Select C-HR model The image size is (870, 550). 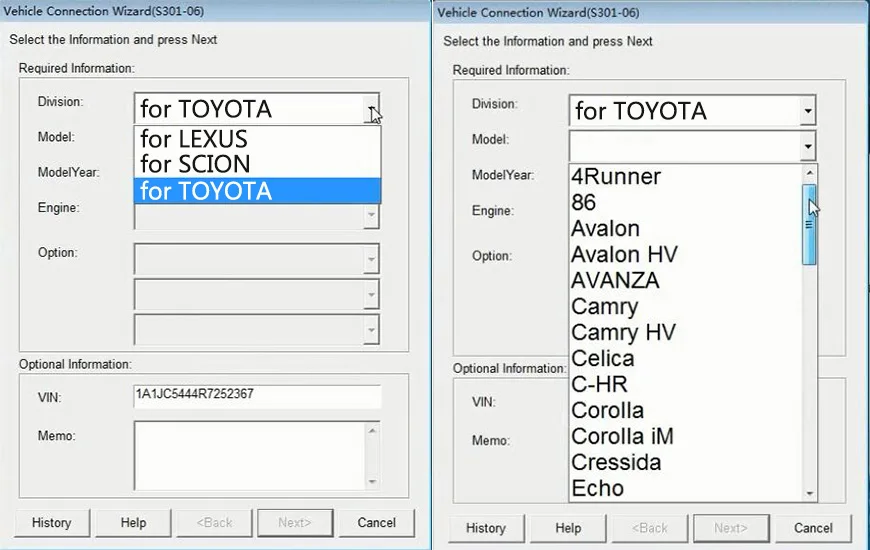[x=686, y=385]
